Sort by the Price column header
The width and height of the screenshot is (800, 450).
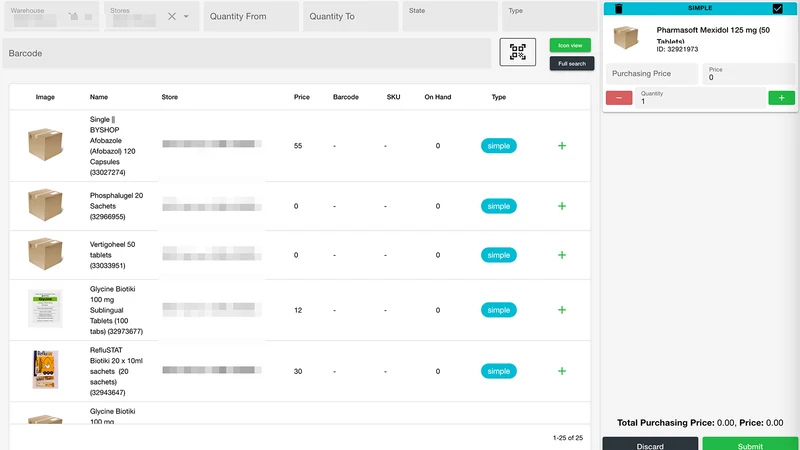pos(302,97)
